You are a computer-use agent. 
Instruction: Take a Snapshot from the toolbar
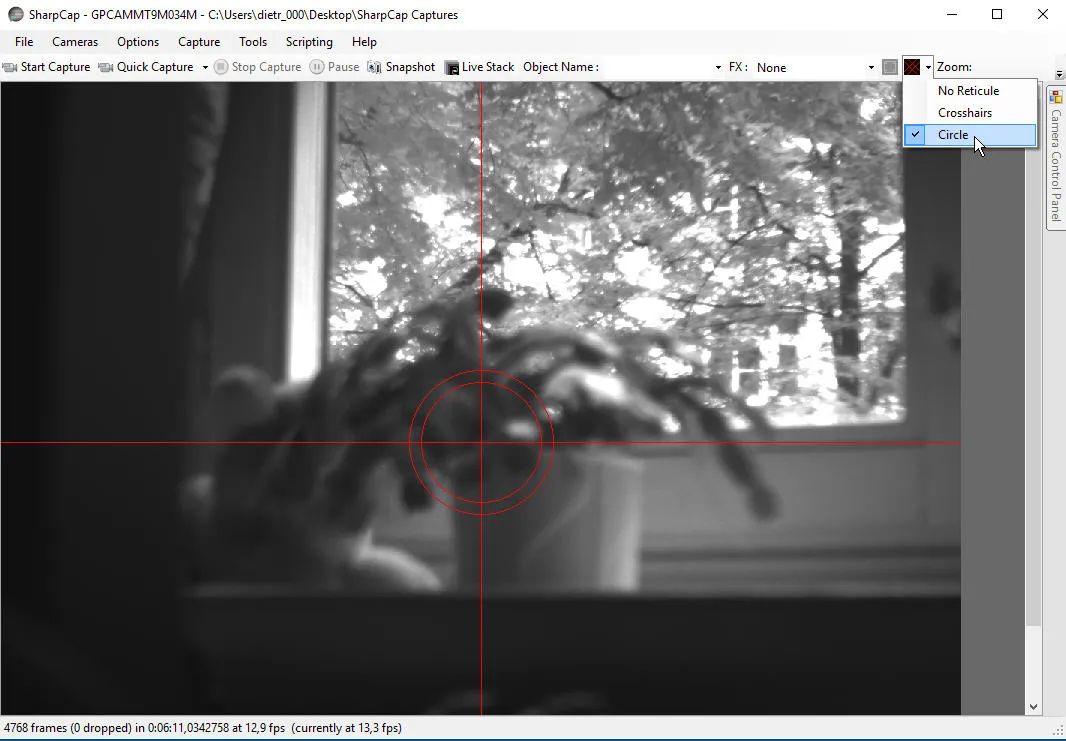[401, 67]
